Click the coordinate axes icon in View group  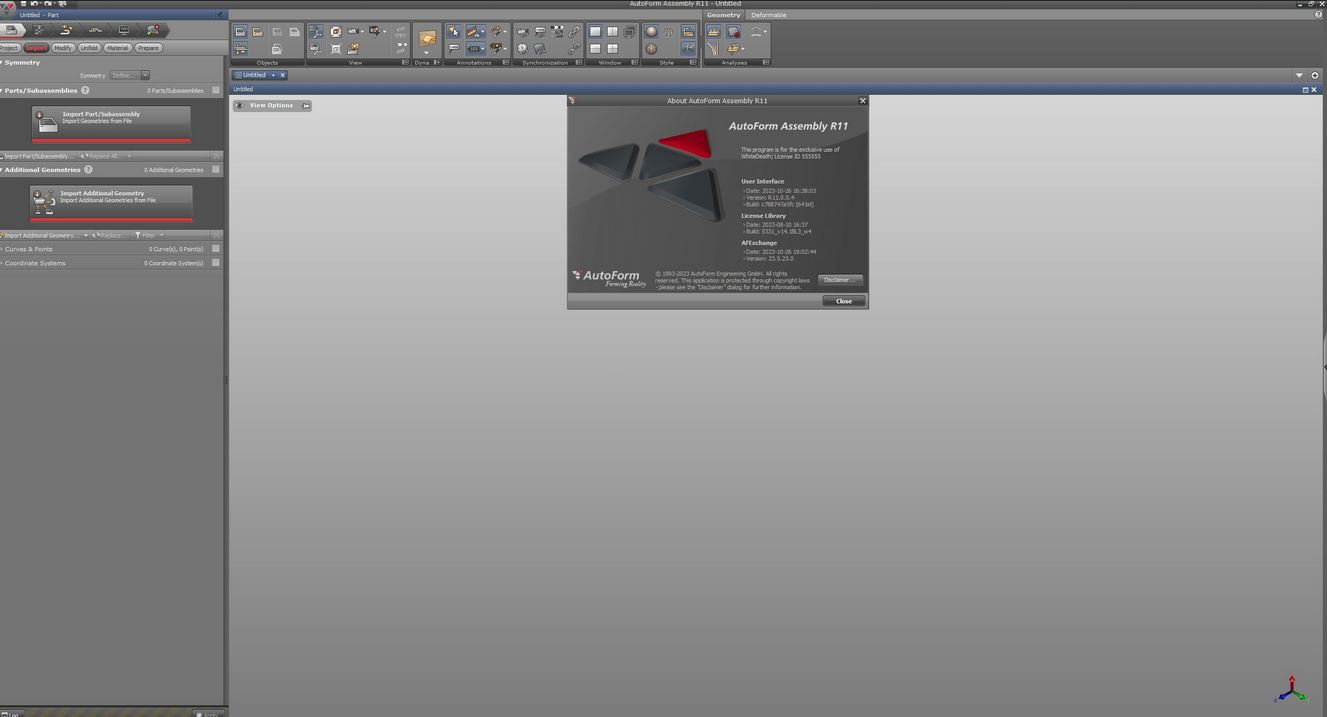point(316,32)
